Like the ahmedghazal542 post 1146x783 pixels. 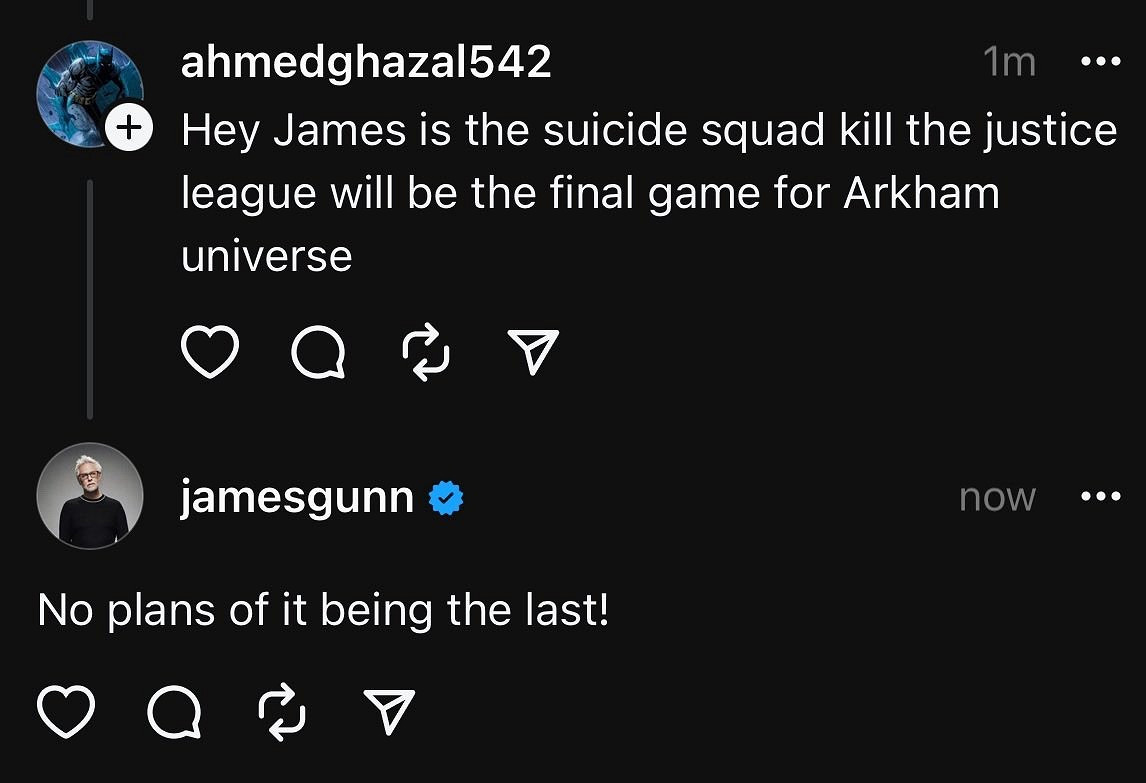coord(210,352)
